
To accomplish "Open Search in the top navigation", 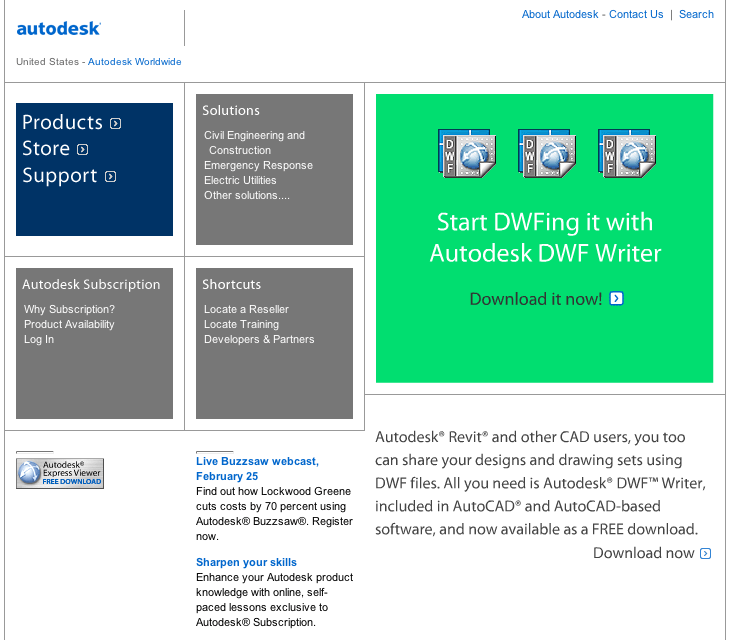I will tap(696, 14).
